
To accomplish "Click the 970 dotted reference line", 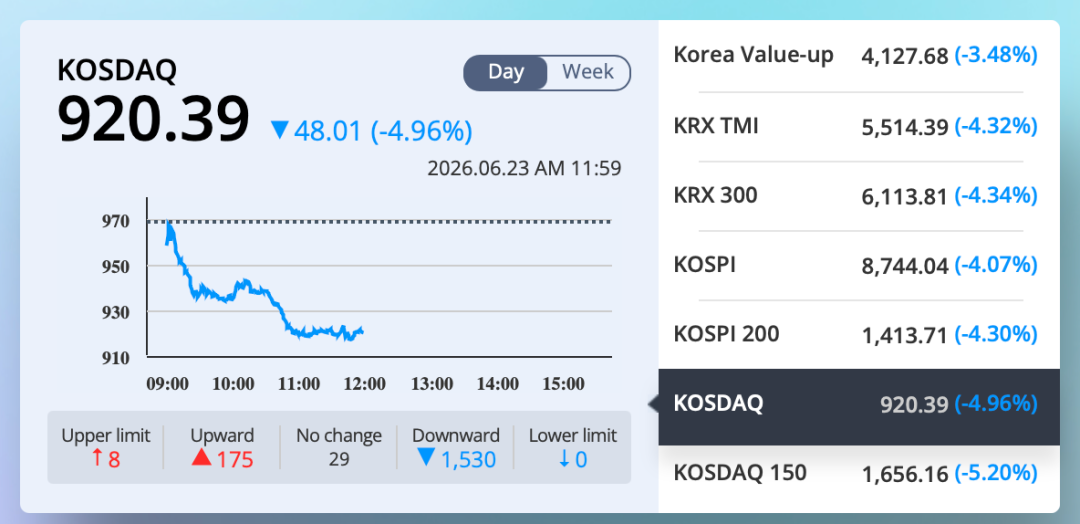I will pyautogui.click(x=380, y=222).
